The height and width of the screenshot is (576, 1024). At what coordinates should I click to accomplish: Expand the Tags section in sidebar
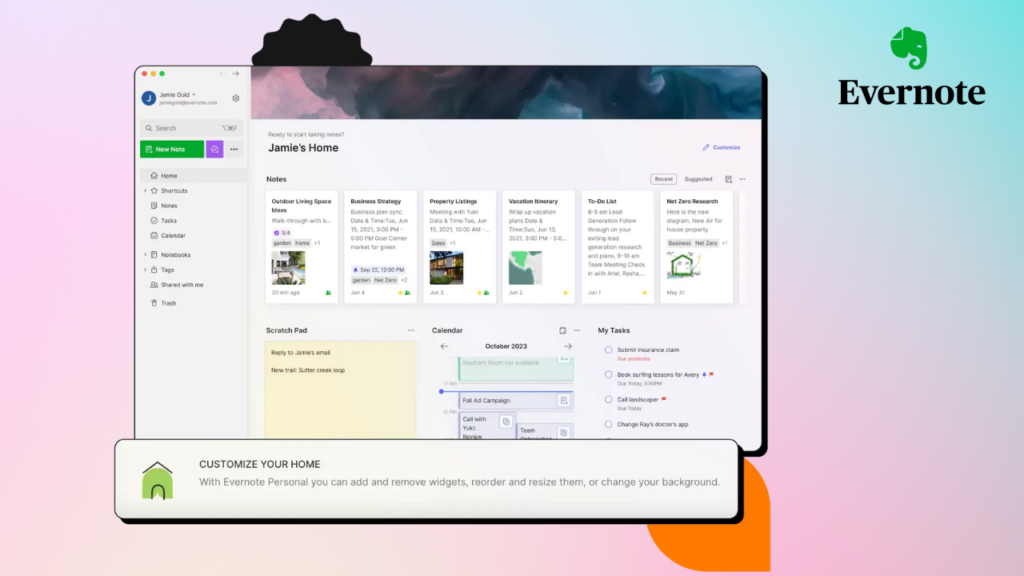point(145,270)
